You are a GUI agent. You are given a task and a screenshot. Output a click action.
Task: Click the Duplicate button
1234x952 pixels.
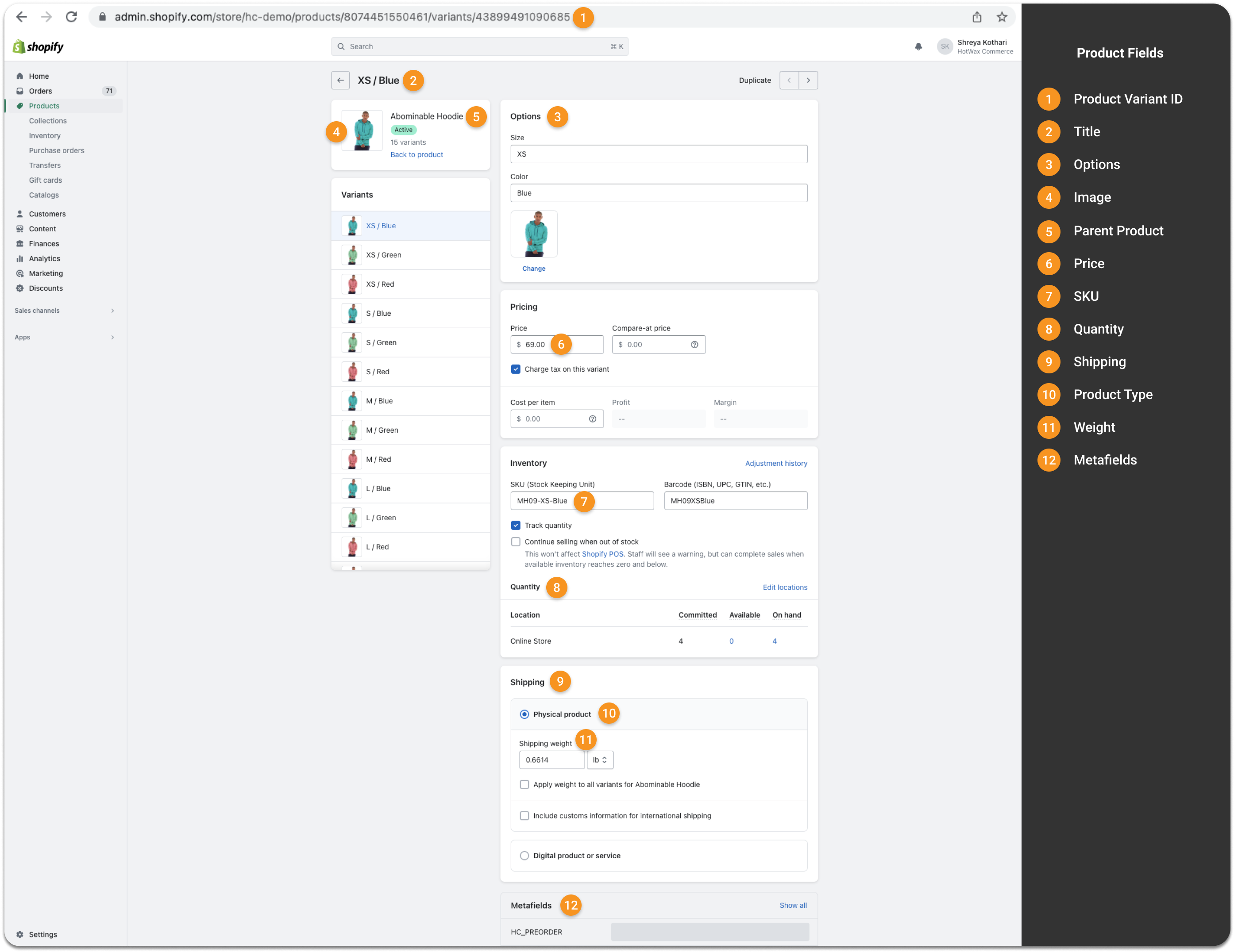[x=755, y=80]
